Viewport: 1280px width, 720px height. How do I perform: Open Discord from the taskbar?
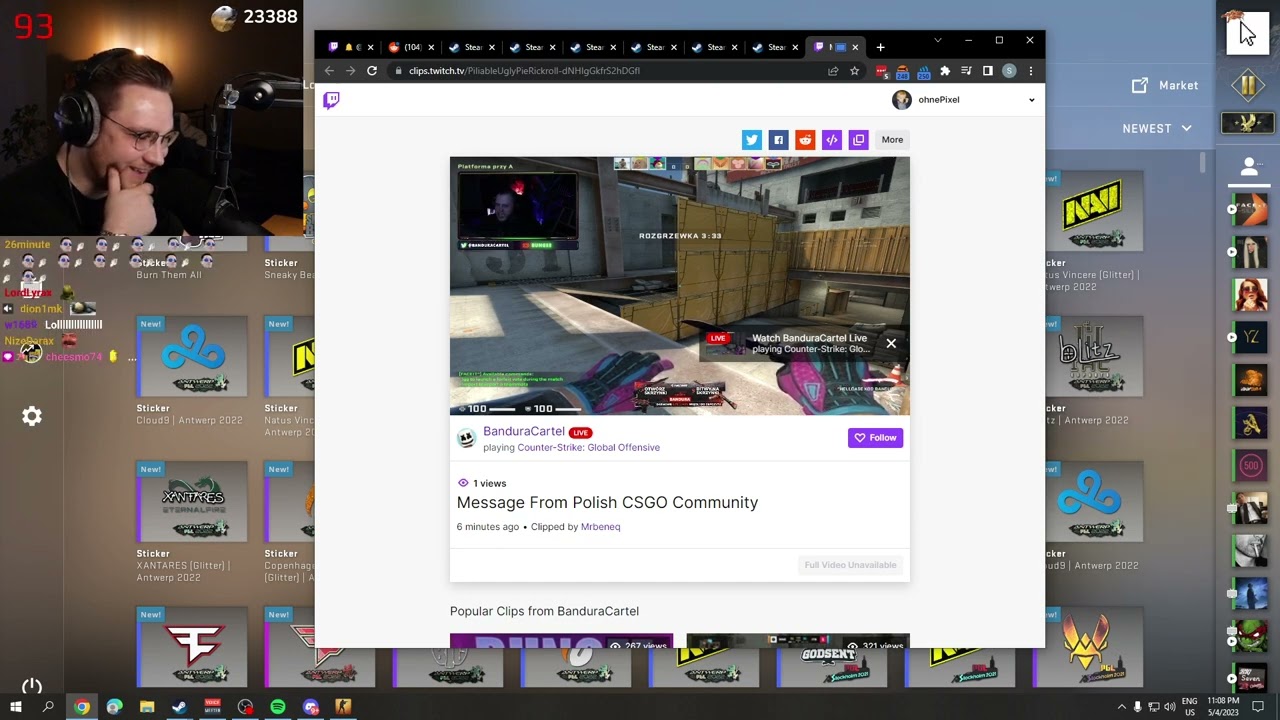point(311,707)
